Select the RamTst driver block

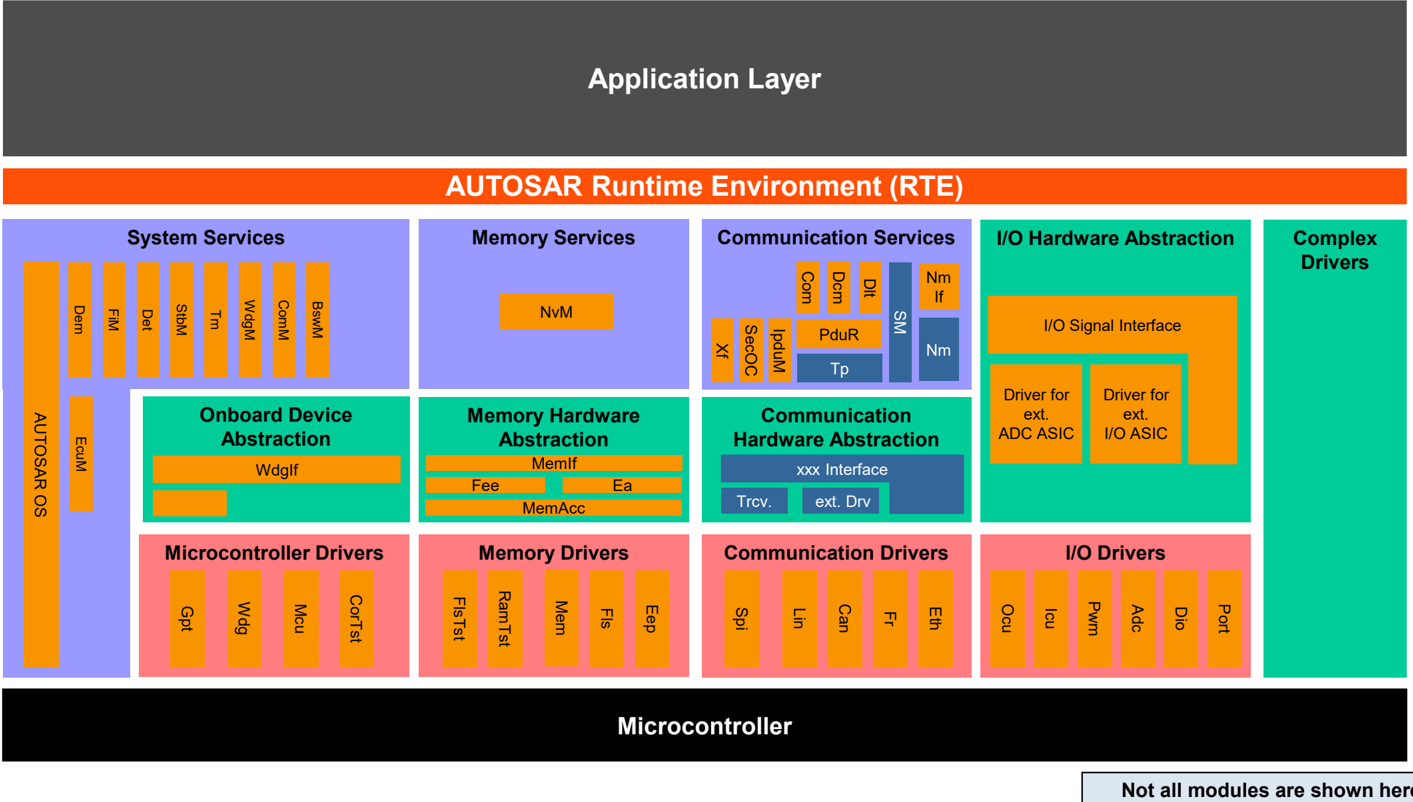pos(505,618)
